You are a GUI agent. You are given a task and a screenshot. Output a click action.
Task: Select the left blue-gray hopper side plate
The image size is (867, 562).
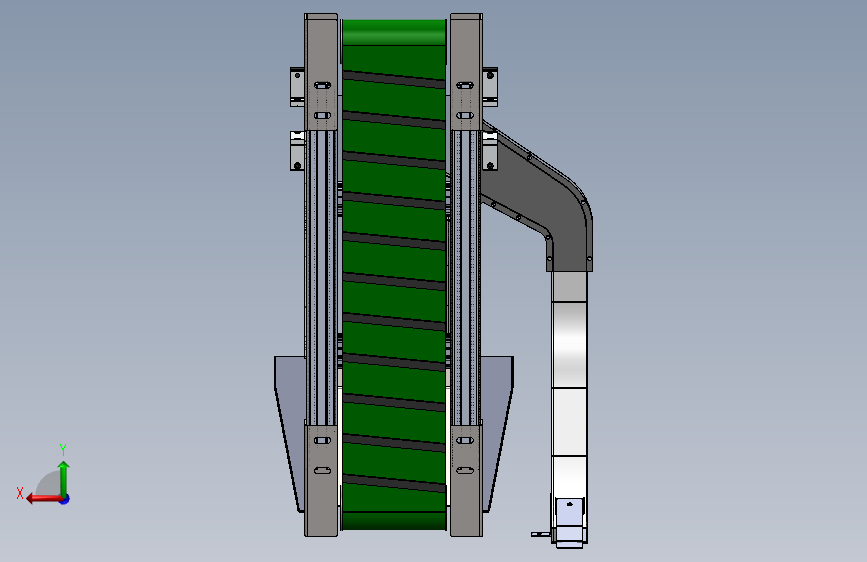tap(290, 433)
